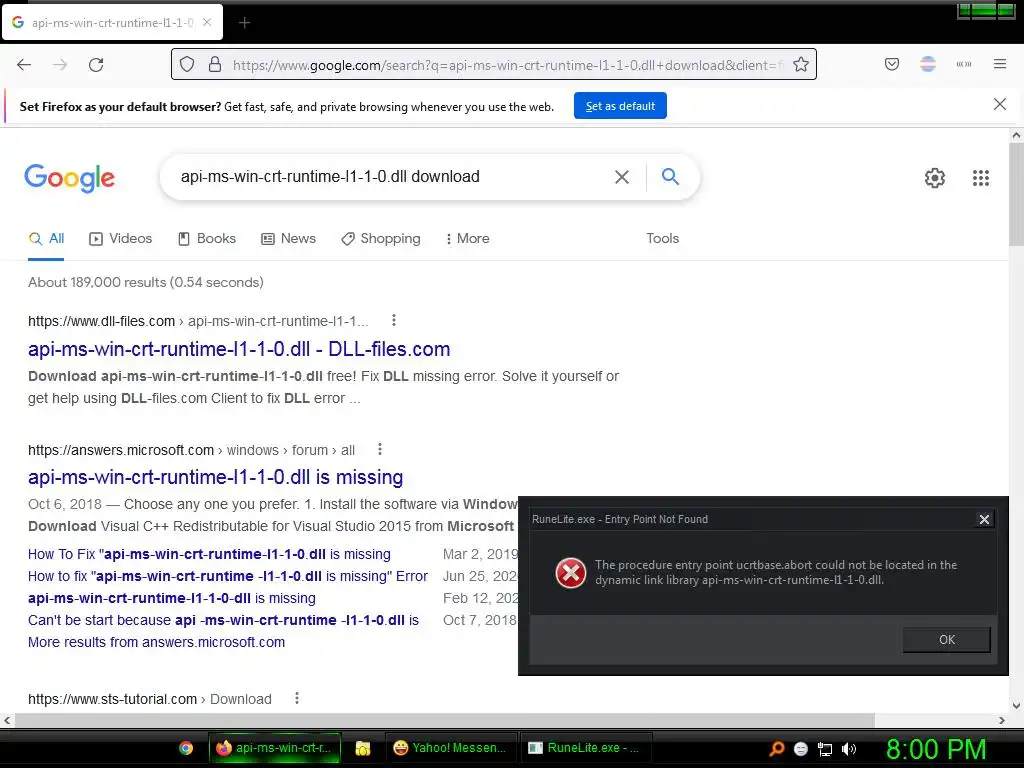Click the orange search tray icon
Viewport: 1024px width, 768px height.
pyautogui.click(x=776, y=748)
